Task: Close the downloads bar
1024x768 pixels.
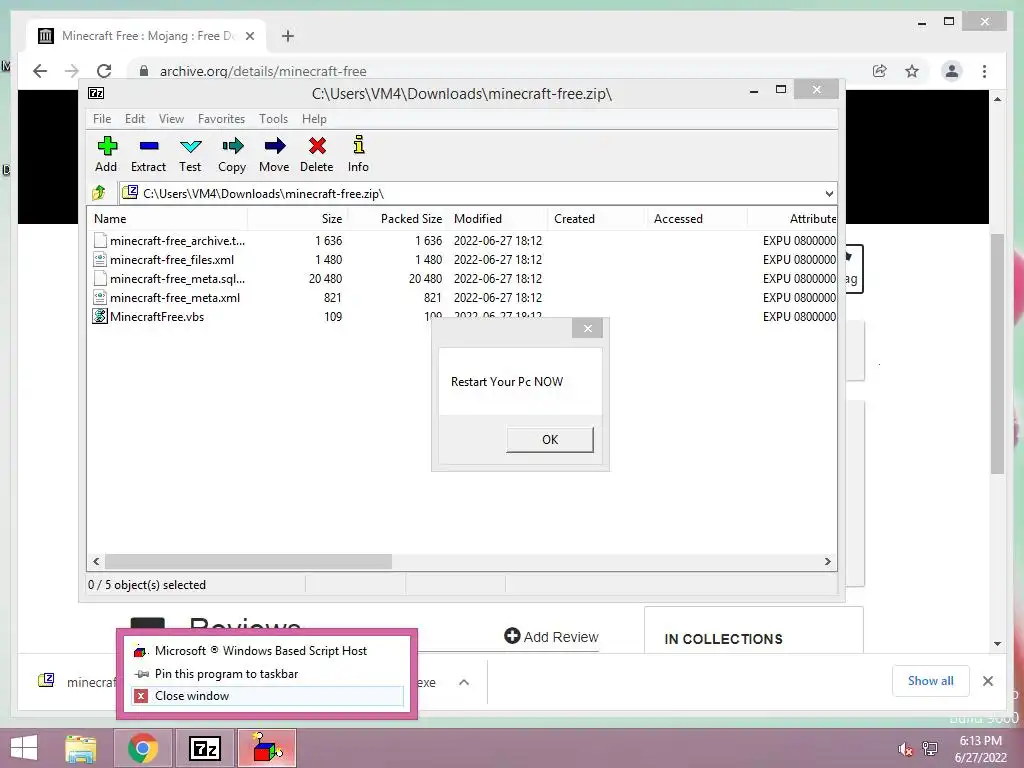Action: coord(988,681)
